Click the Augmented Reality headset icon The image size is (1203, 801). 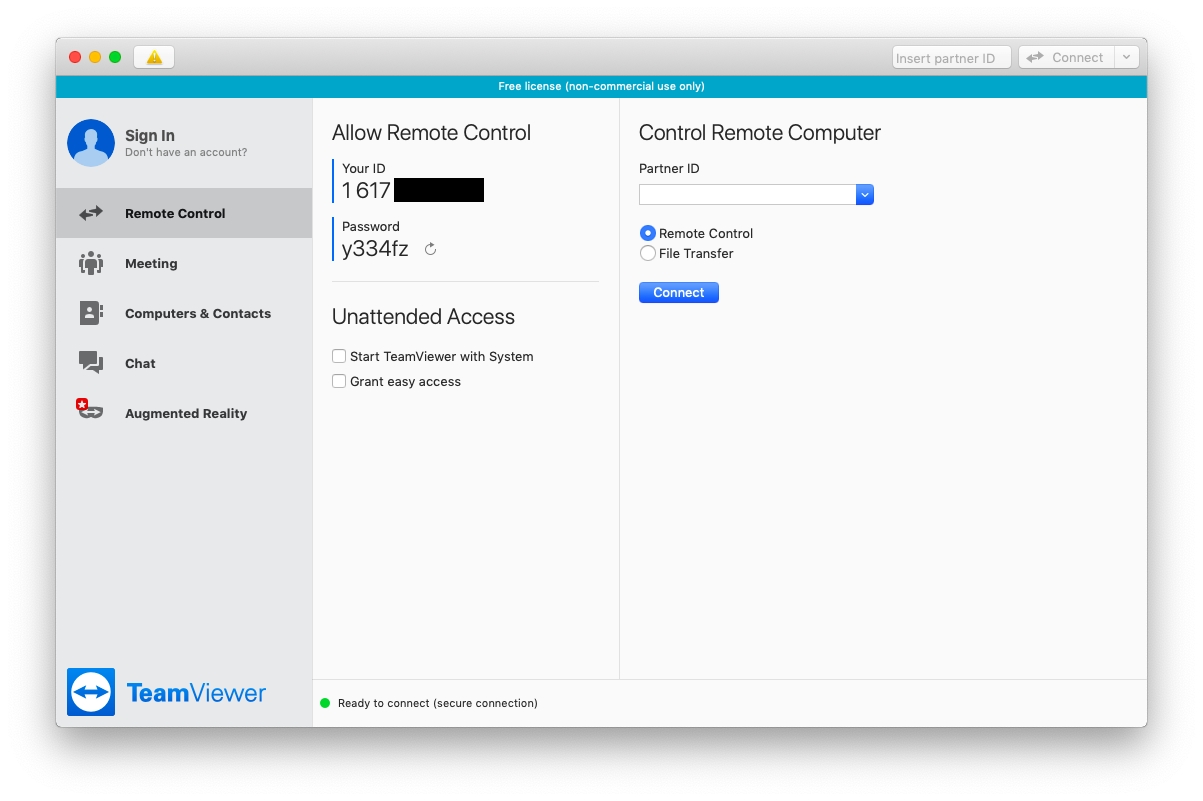click(90, 411)
